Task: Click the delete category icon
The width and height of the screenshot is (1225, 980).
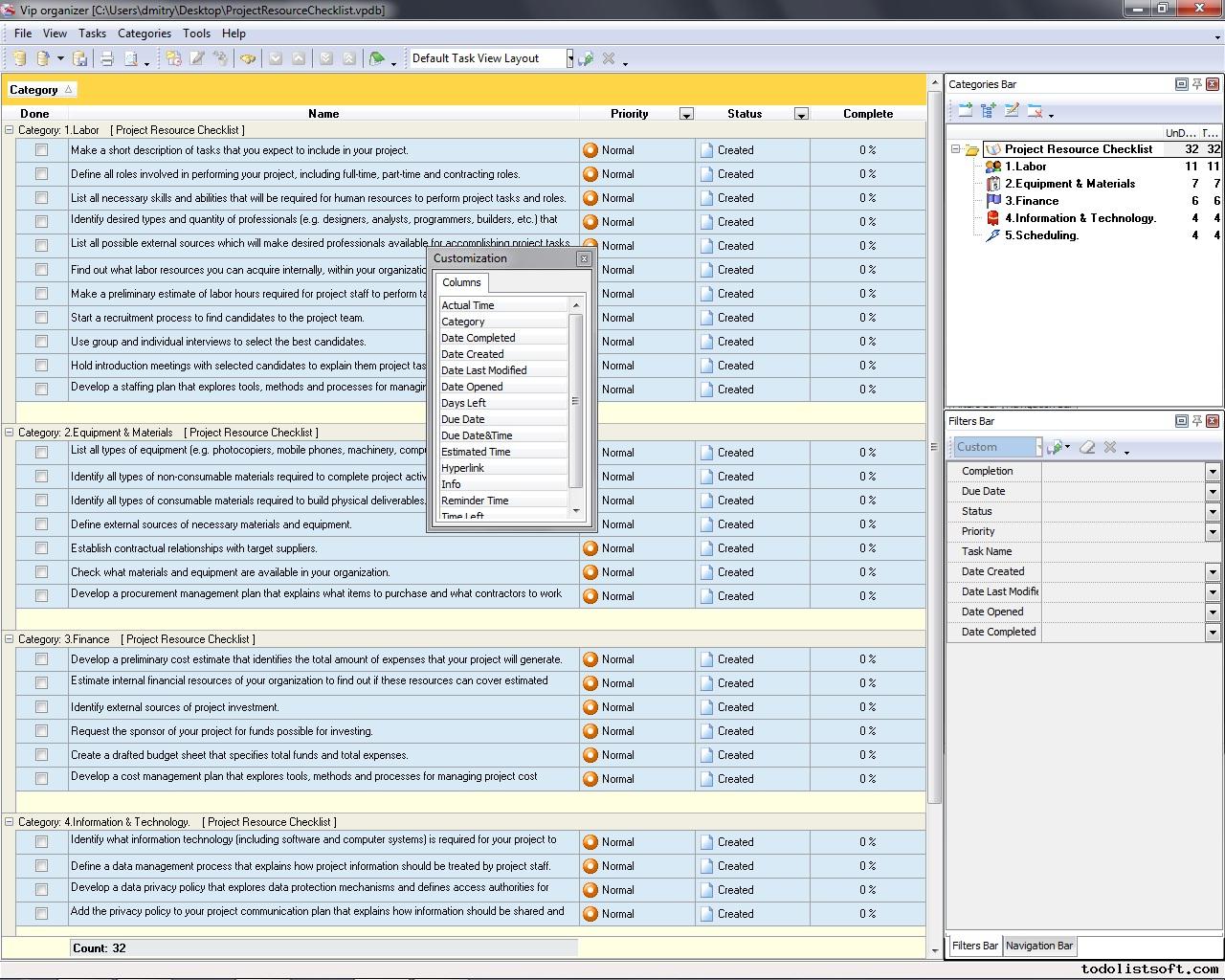Action: 1035,111
